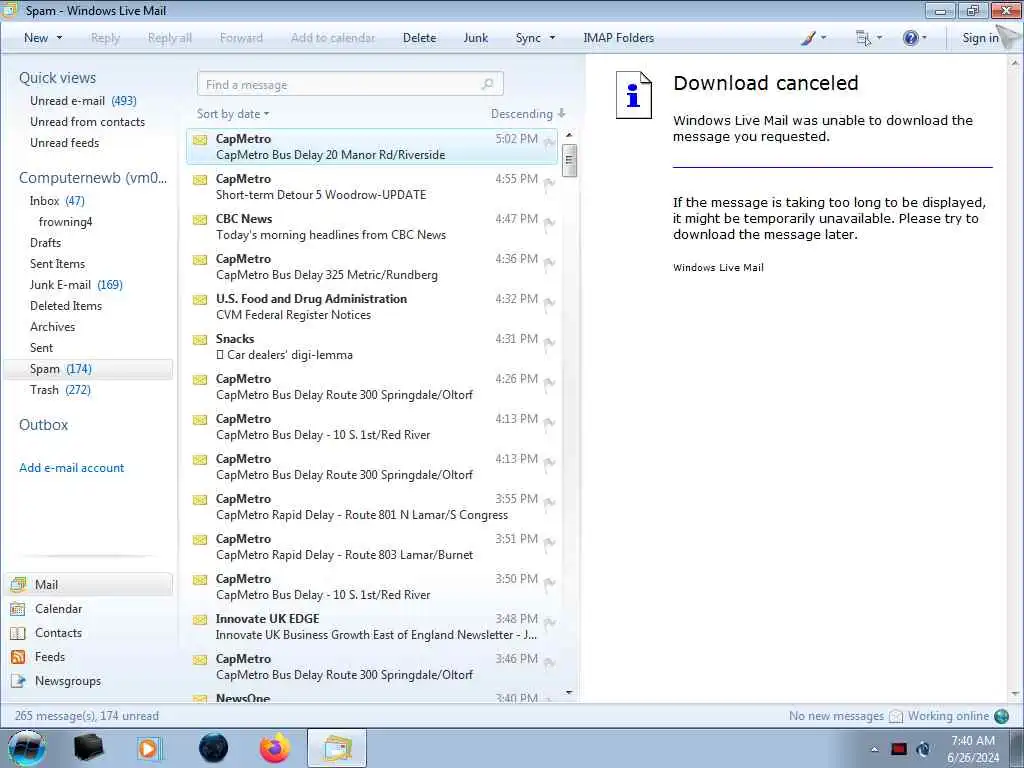This screenshot has width=1024, height=768.
Task: Flag the 4:36 PM Metric/Rundberg message
Action: tap(549, 263)
